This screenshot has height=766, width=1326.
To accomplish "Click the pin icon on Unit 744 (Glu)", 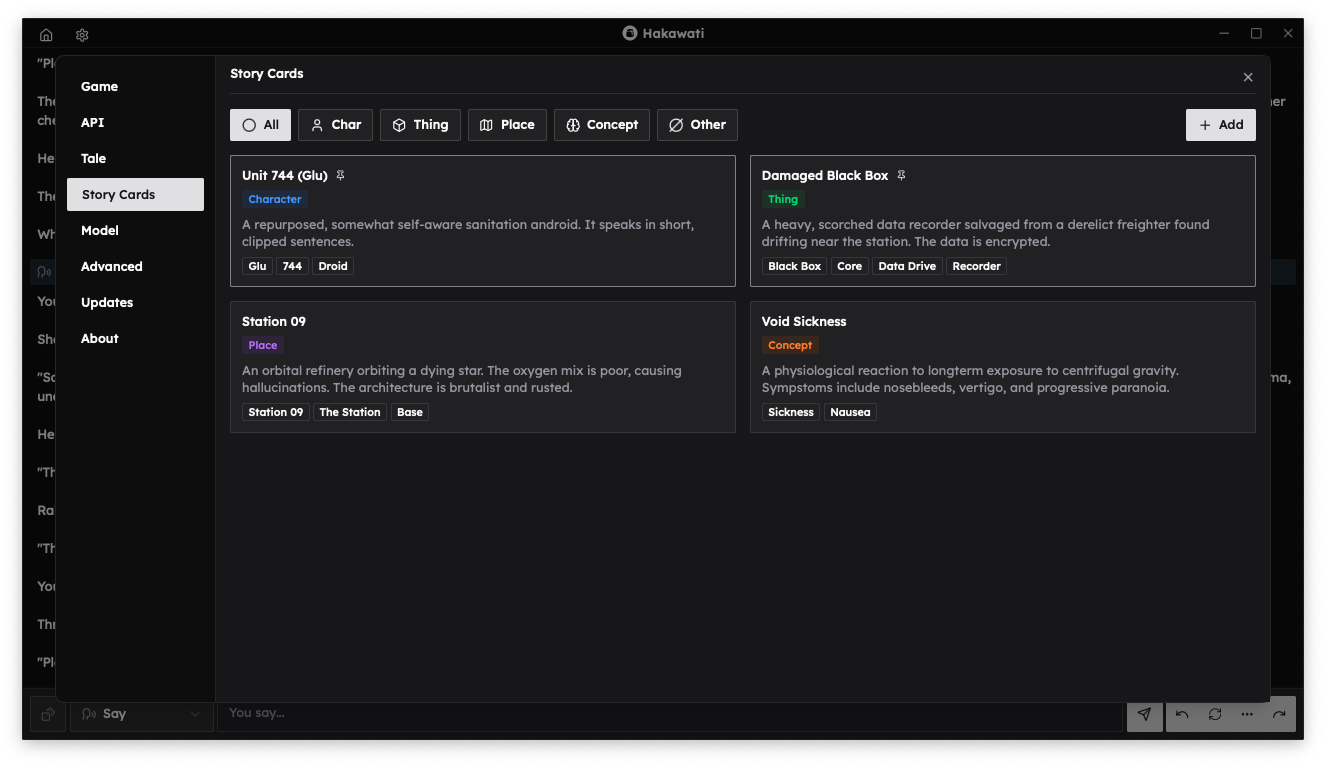I will [340, 176].
